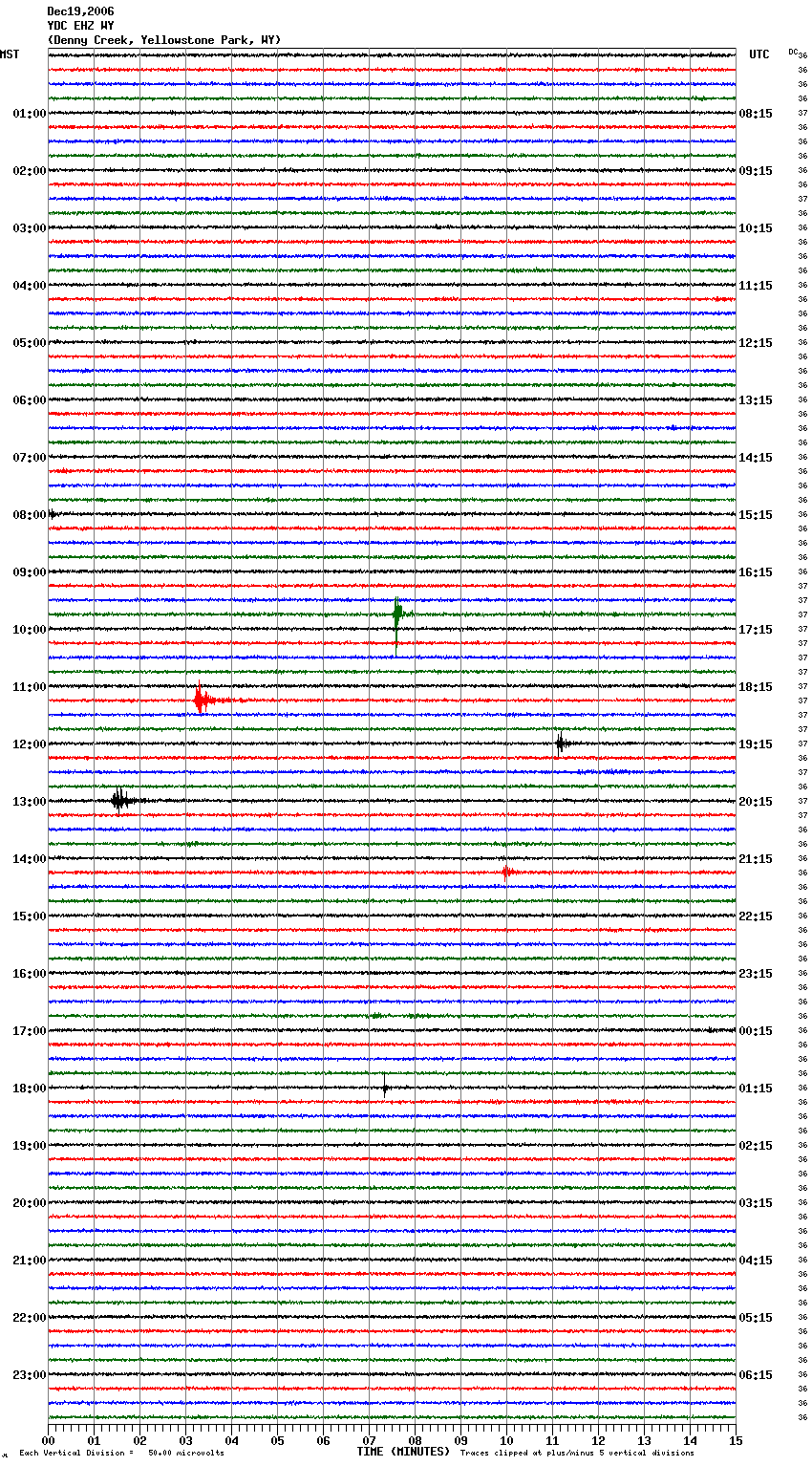Click the 05 tick on the minutes axis
Viewport: 812px width, 1466px height.
coord(277,1440)
